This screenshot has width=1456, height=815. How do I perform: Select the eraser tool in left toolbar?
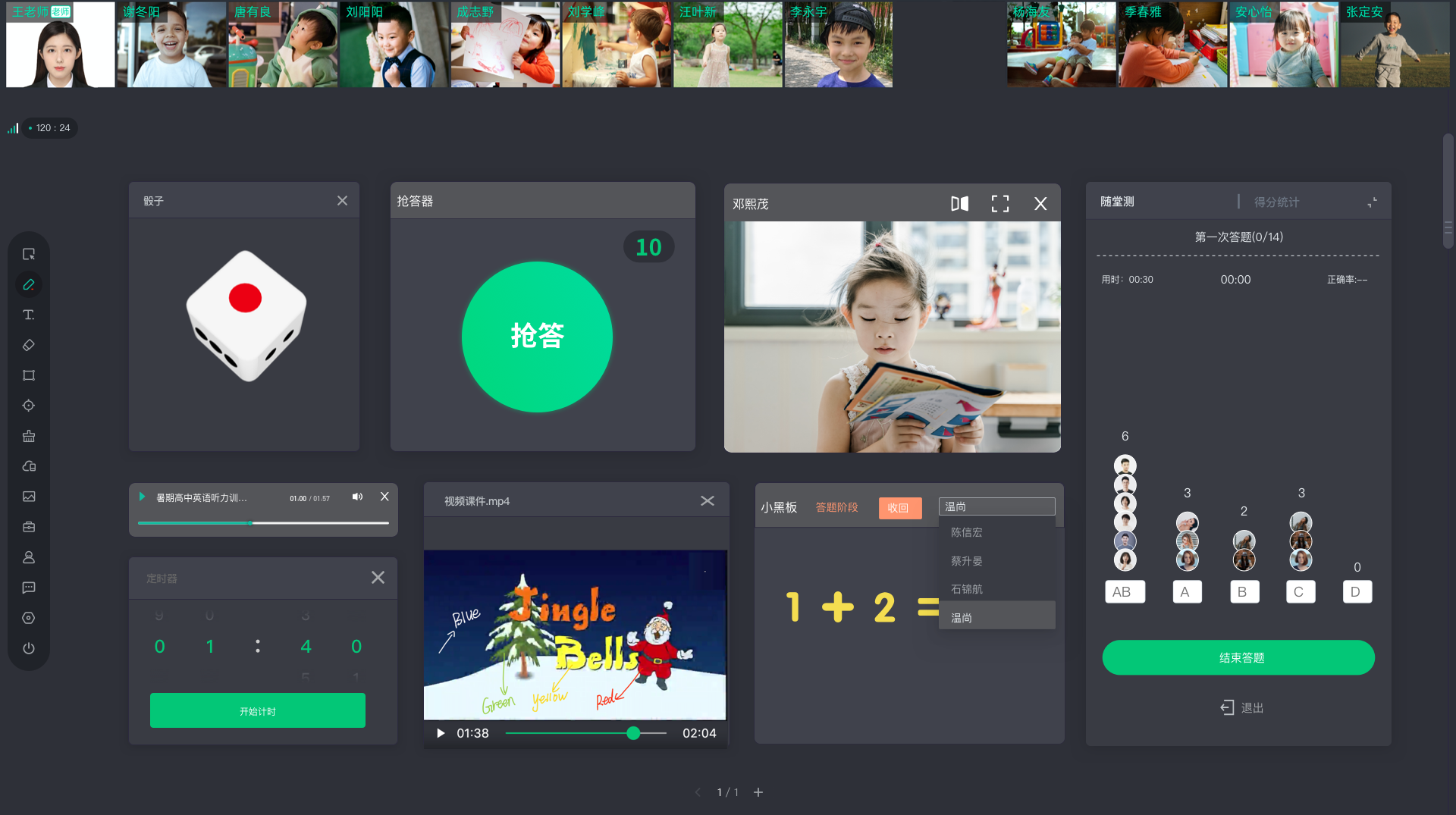29,345
